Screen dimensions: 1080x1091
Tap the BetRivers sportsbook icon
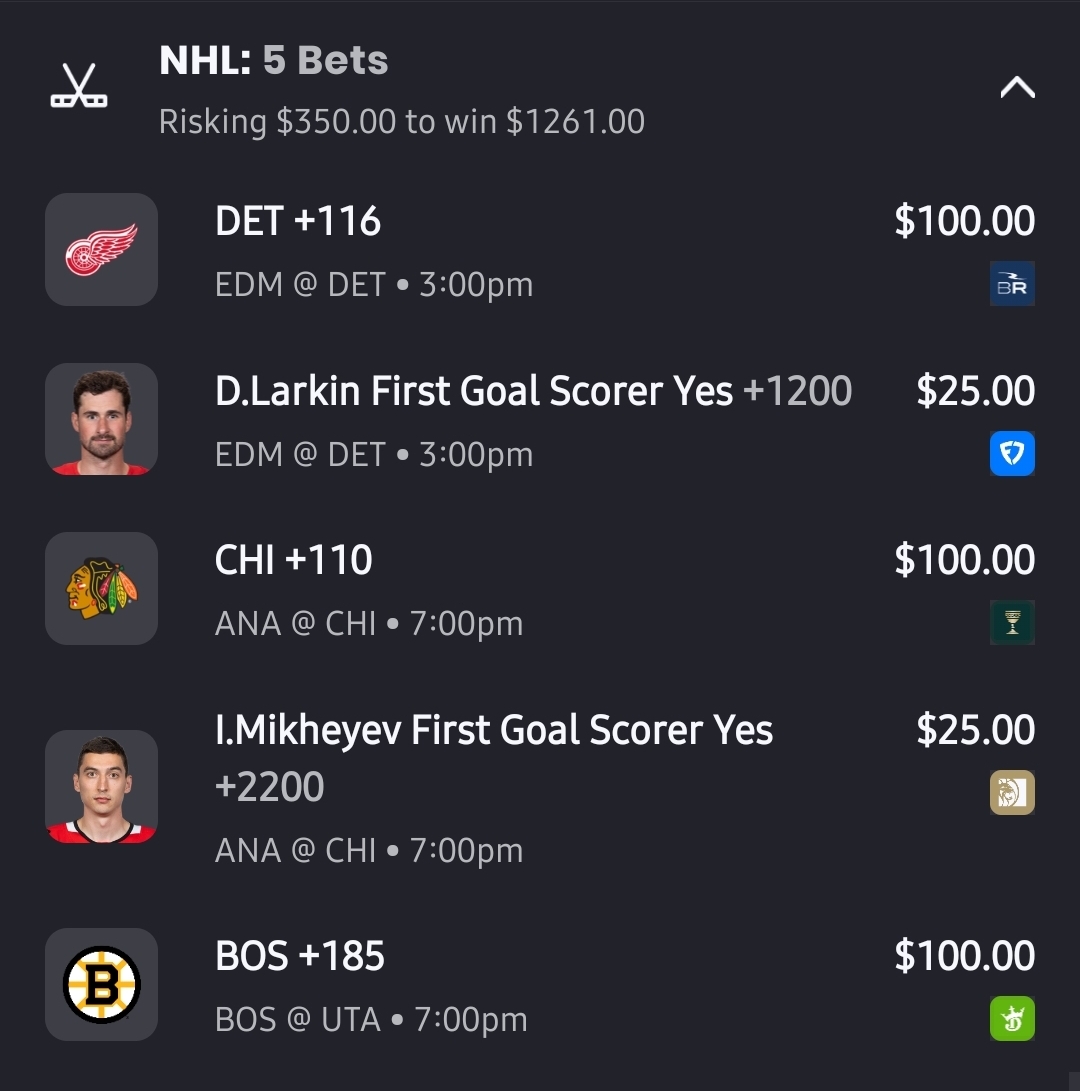tap(1012, 284)
